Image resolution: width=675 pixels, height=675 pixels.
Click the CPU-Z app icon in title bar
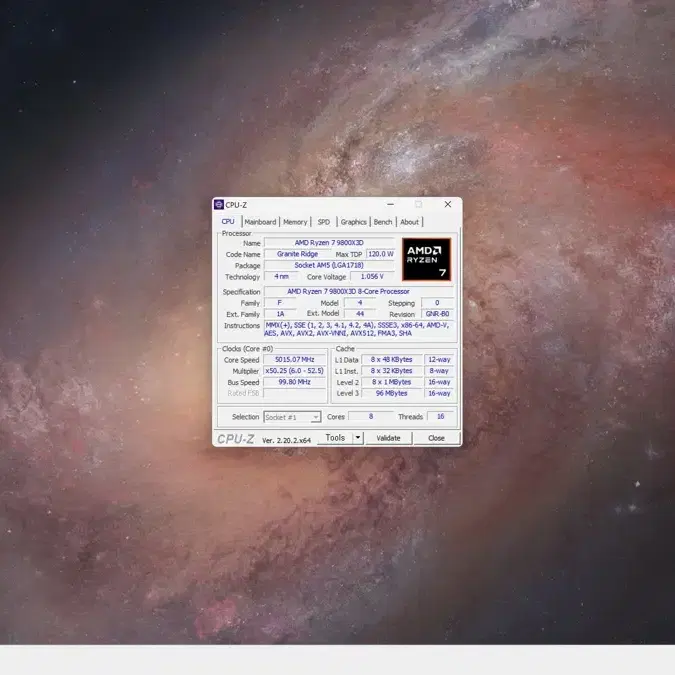pos(219,204)
